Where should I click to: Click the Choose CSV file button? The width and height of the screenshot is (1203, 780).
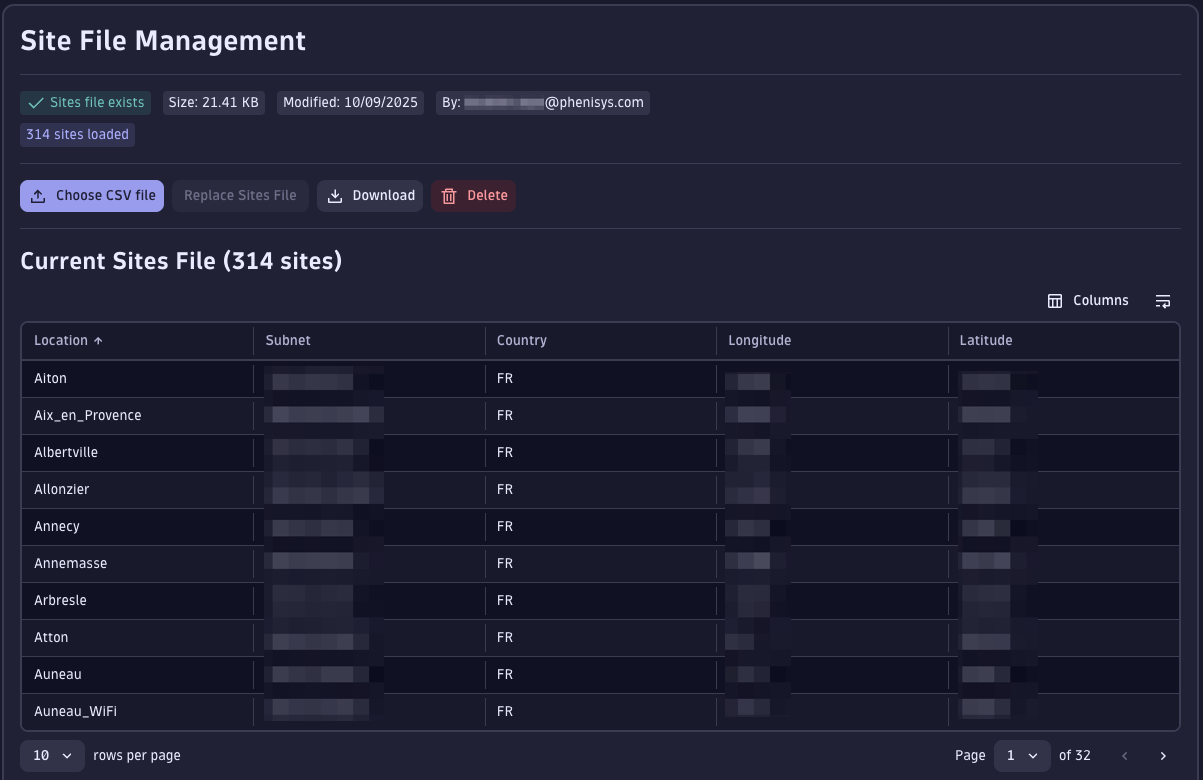[91, 195]
